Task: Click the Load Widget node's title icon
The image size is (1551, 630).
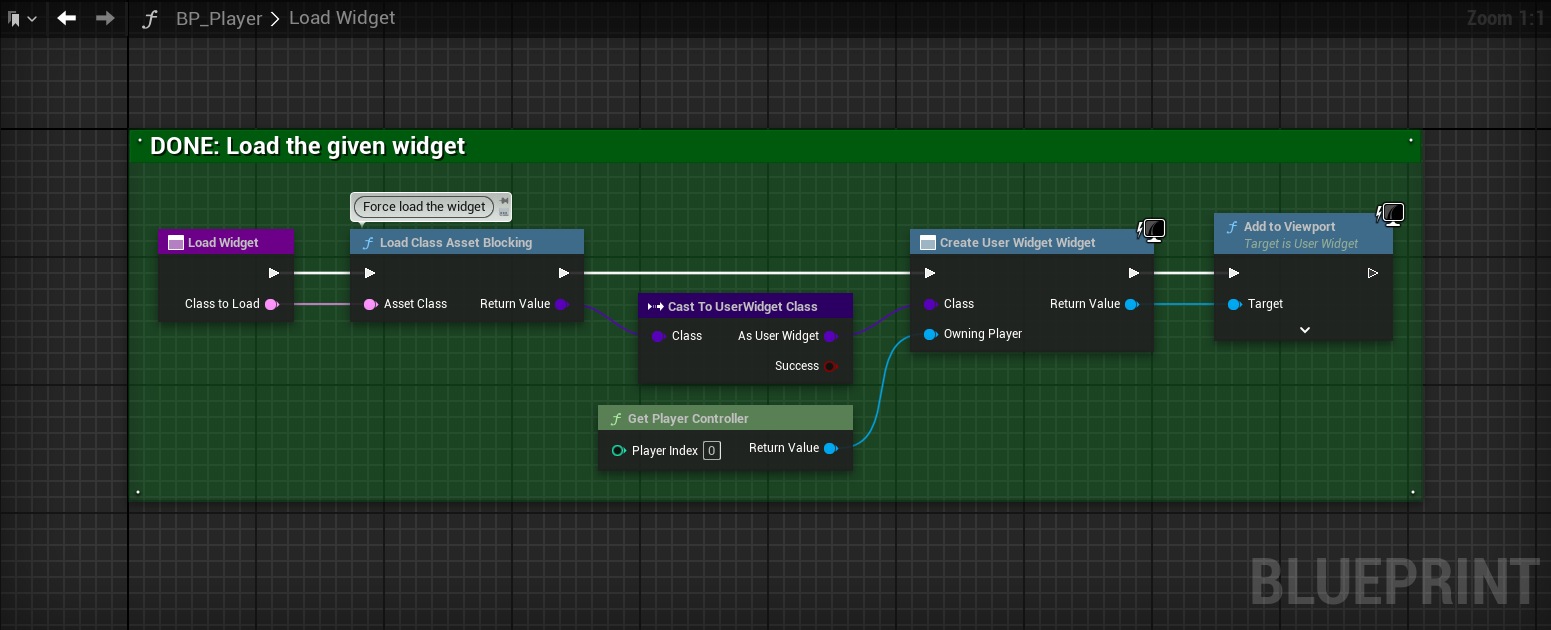Action: [175, 243]
